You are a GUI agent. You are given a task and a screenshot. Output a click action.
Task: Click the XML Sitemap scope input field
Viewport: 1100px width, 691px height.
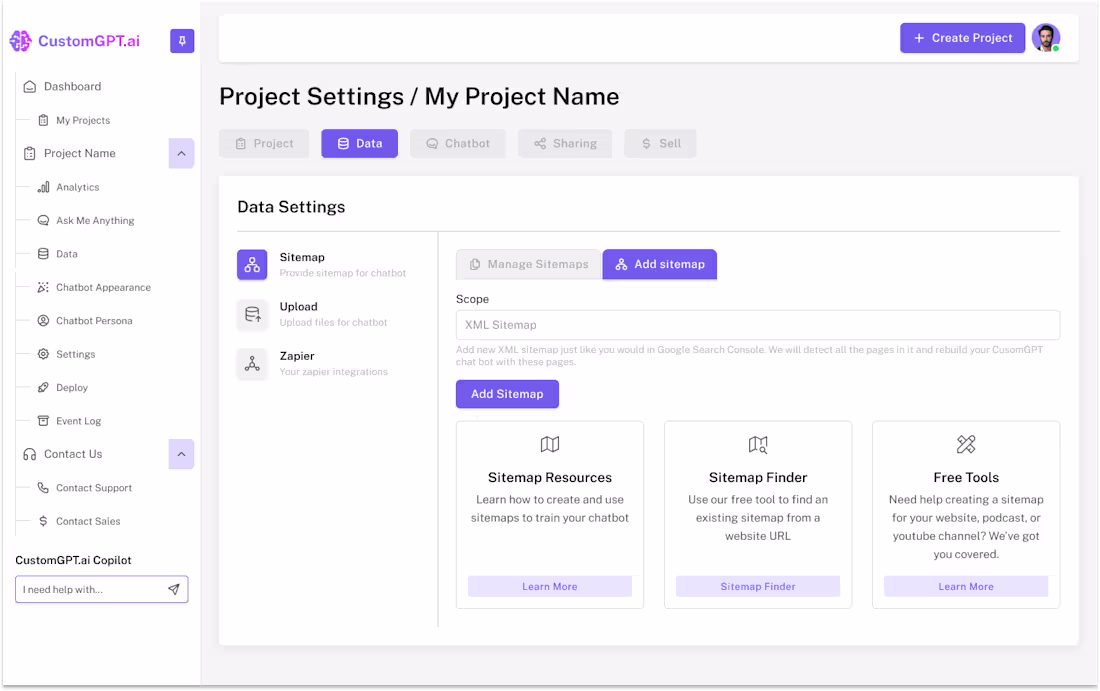click(757, 324)
